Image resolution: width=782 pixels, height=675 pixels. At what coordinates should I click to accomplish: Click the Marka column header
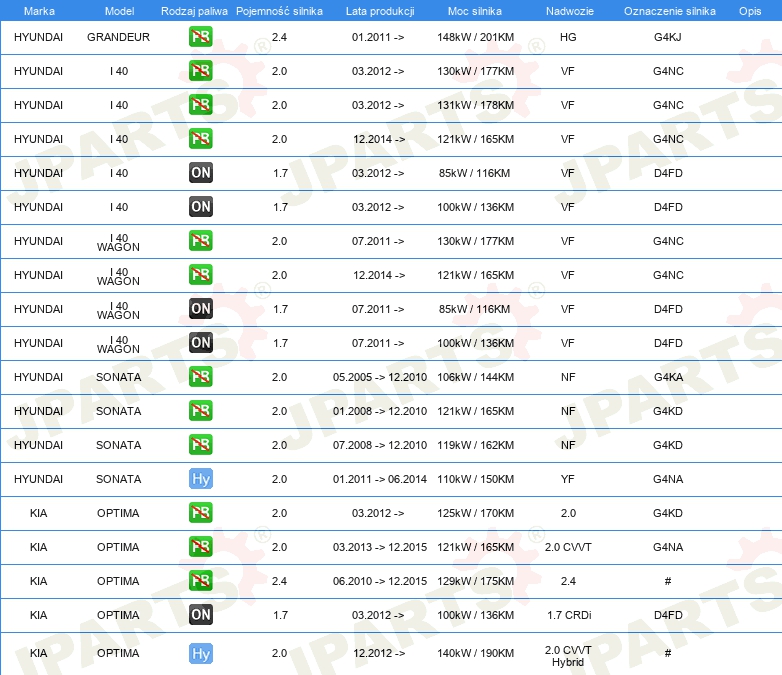pos(39,10)
